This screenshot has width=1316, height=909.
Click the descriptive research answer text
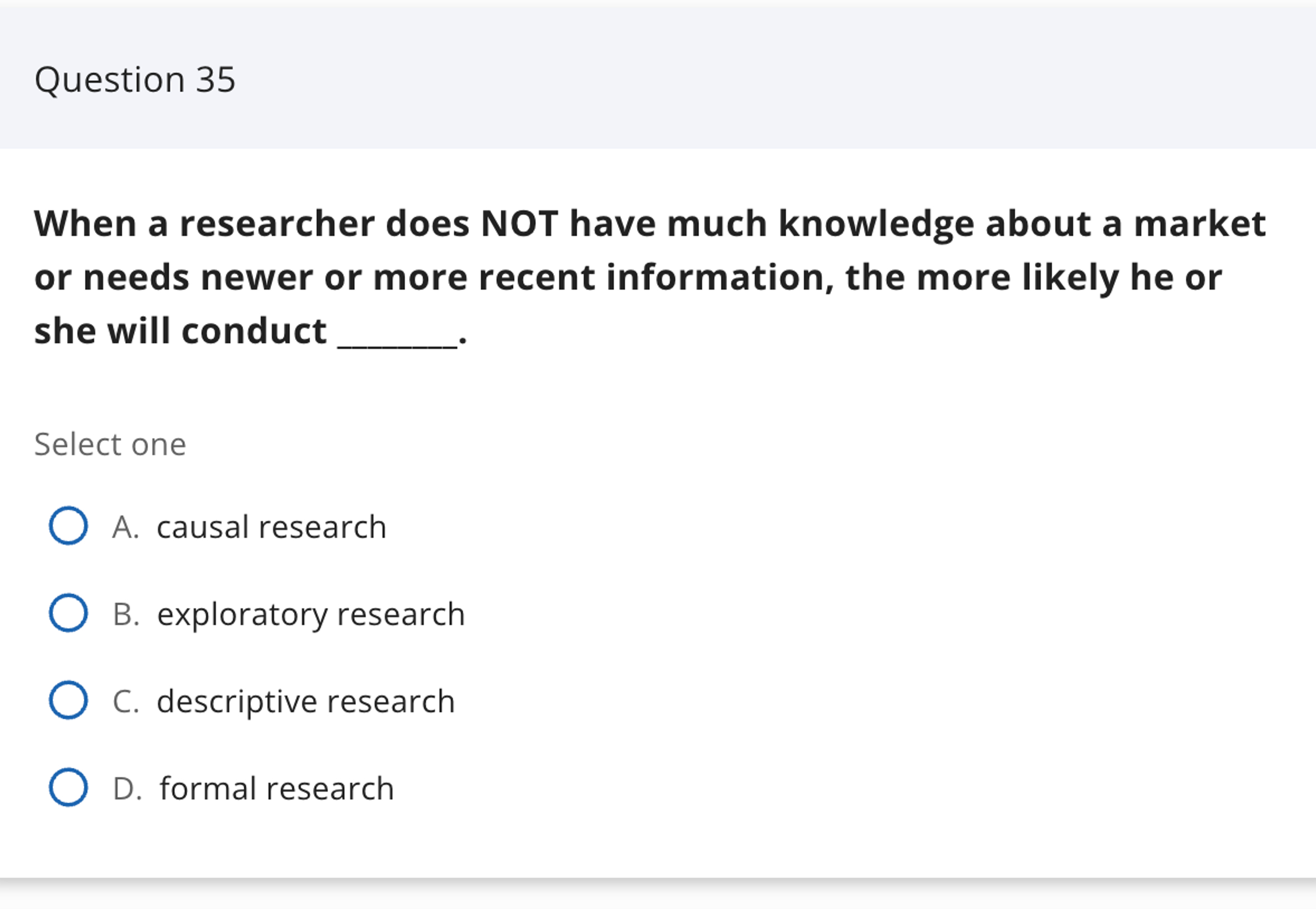305,700
